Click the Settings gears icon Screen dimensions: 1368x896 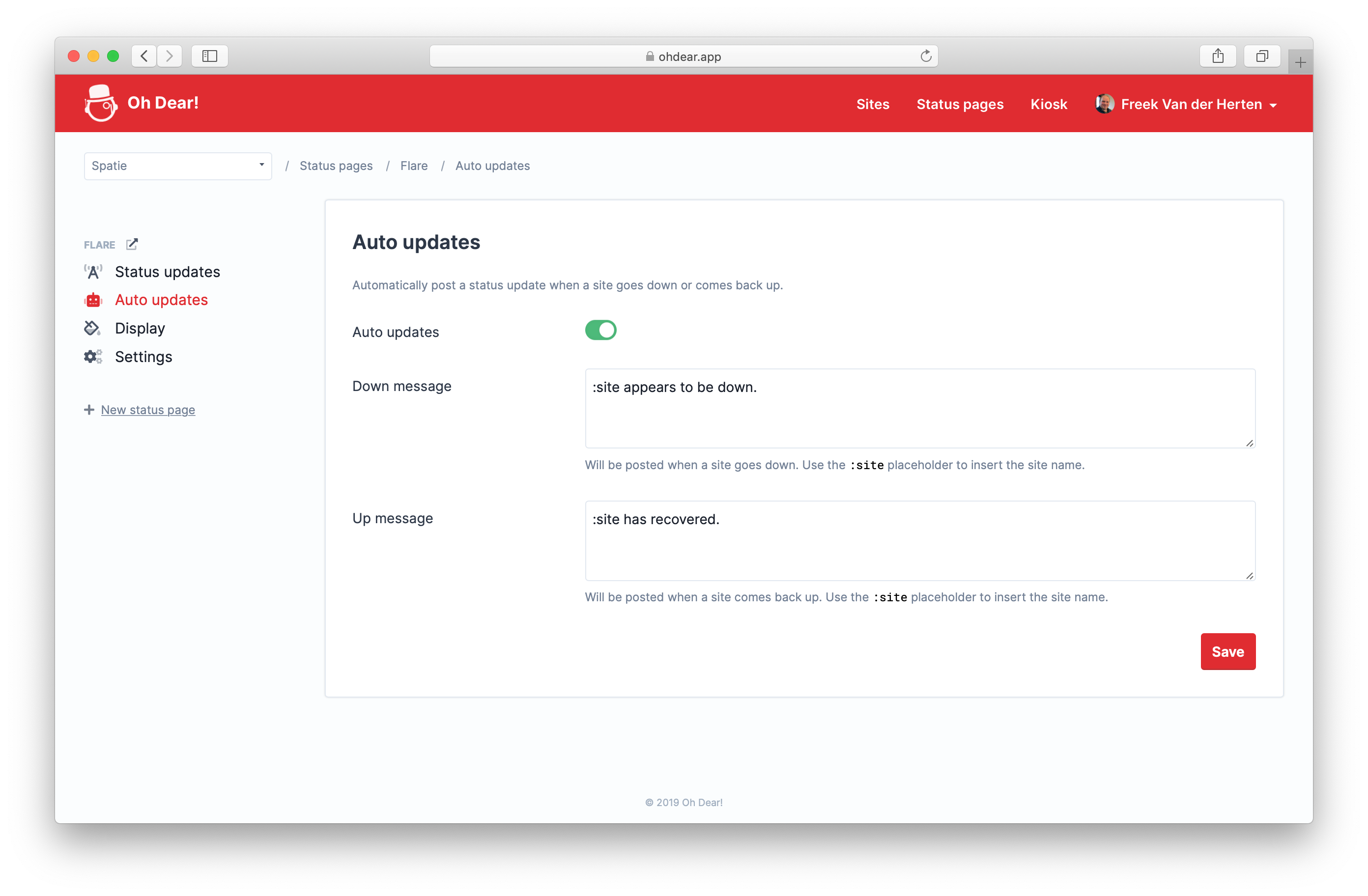click(93, 356)
